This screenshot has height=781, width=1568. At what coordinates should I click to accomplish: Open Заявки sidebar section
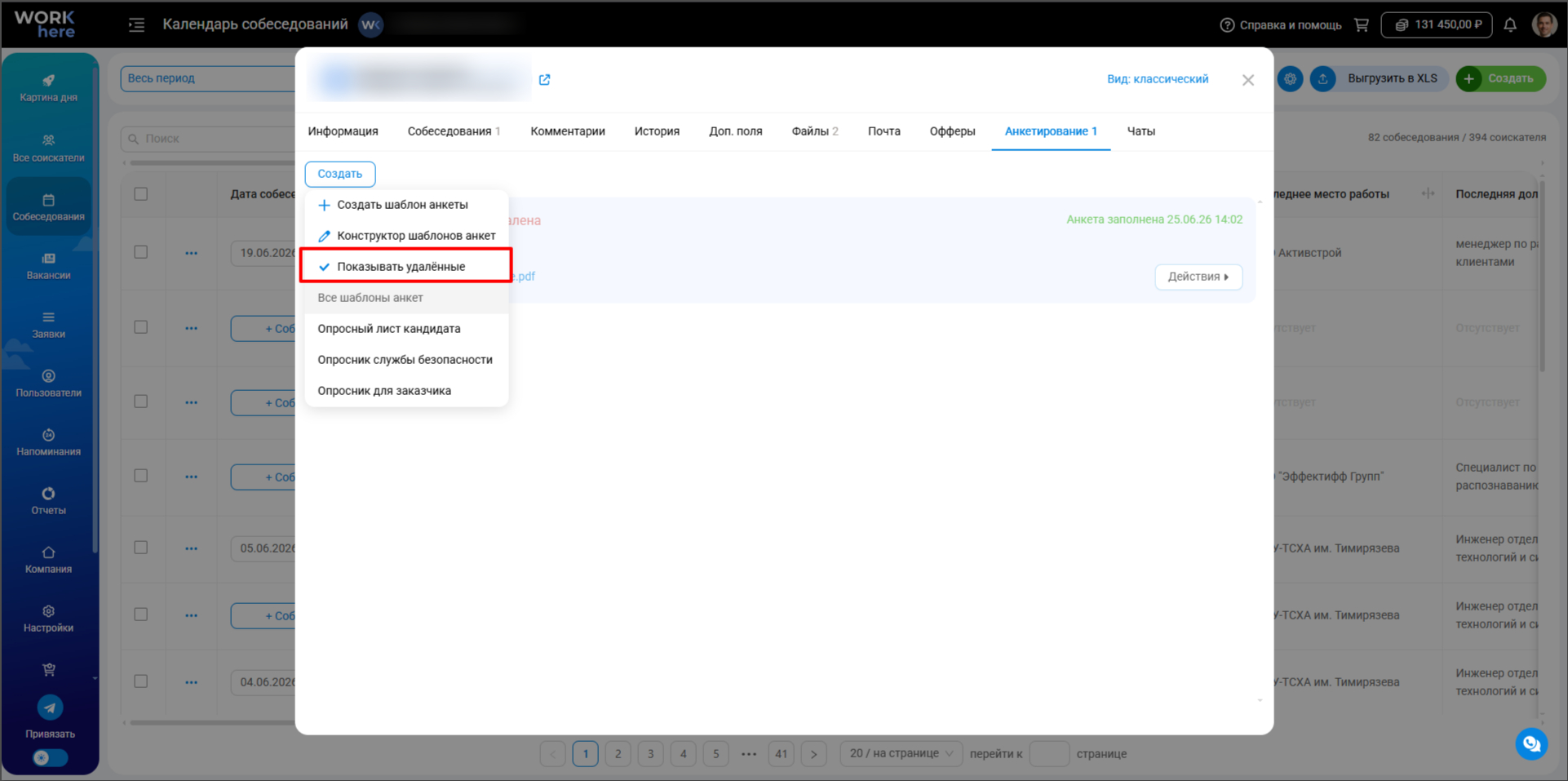click(49, 325)
